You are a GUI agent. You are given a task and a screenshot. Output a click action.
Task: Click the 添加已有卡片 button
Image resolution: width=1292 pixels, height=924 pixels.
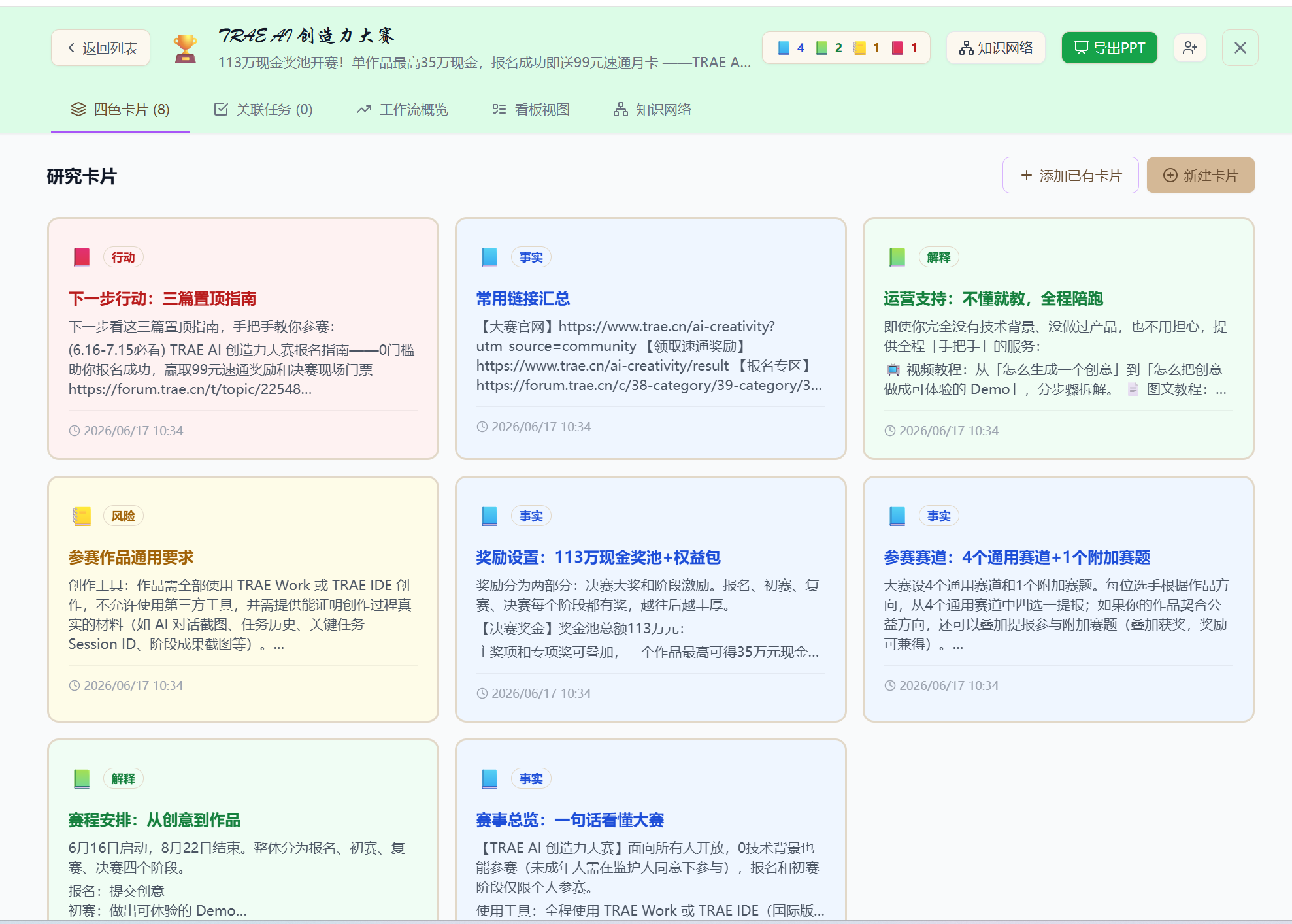(x=1070, y=175)
